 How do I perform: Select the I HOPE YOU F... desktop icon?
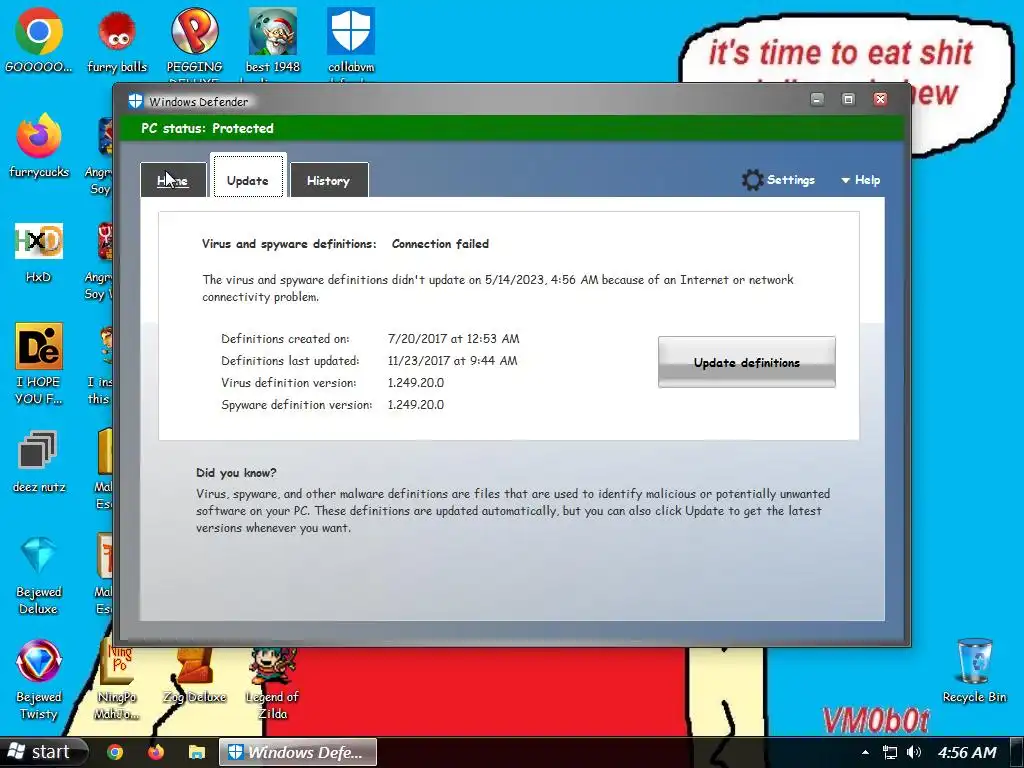coord(39,364)
